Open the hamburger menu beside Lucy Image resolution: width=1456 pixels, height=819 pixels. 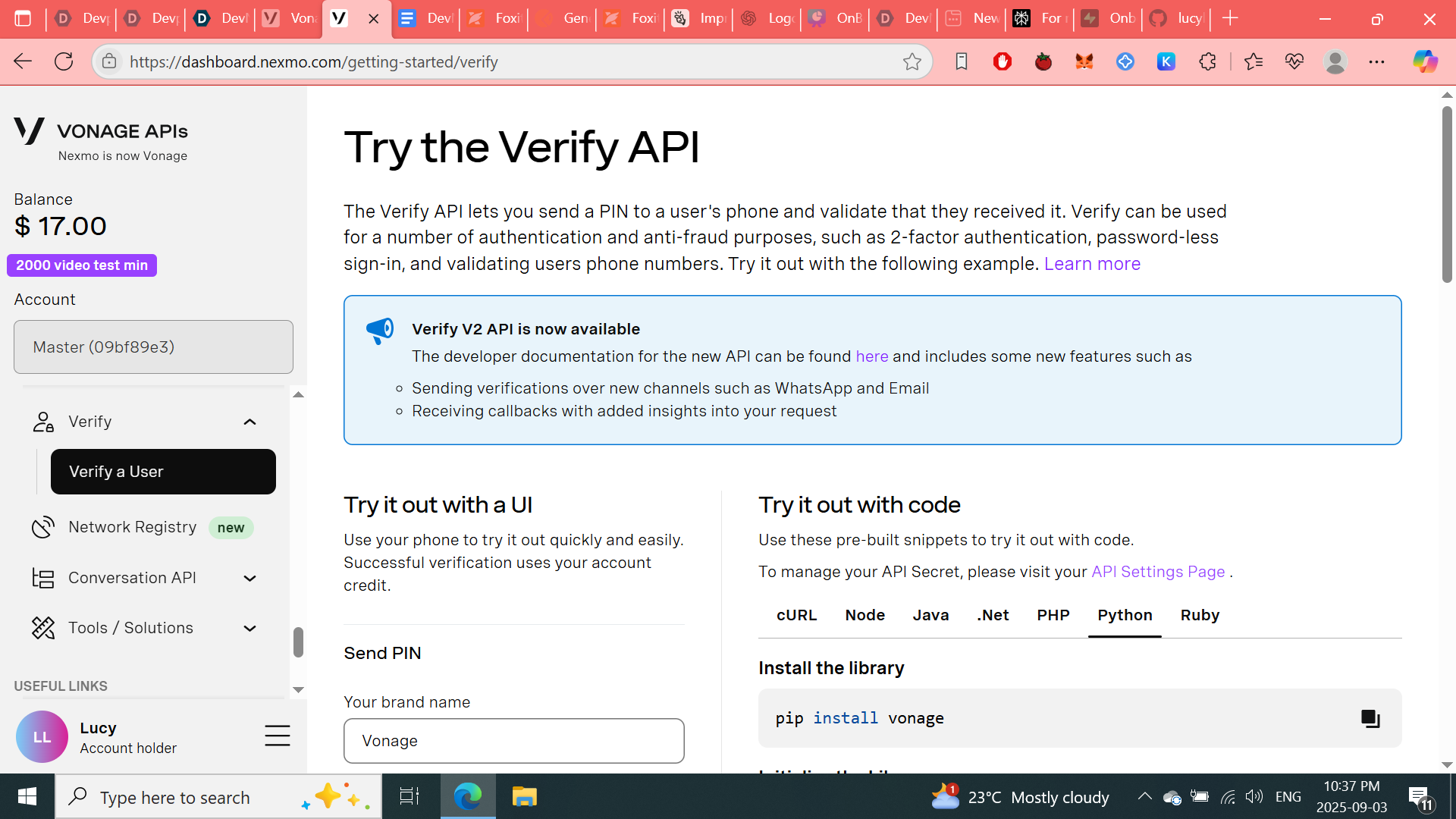click(x=277, y=736)
